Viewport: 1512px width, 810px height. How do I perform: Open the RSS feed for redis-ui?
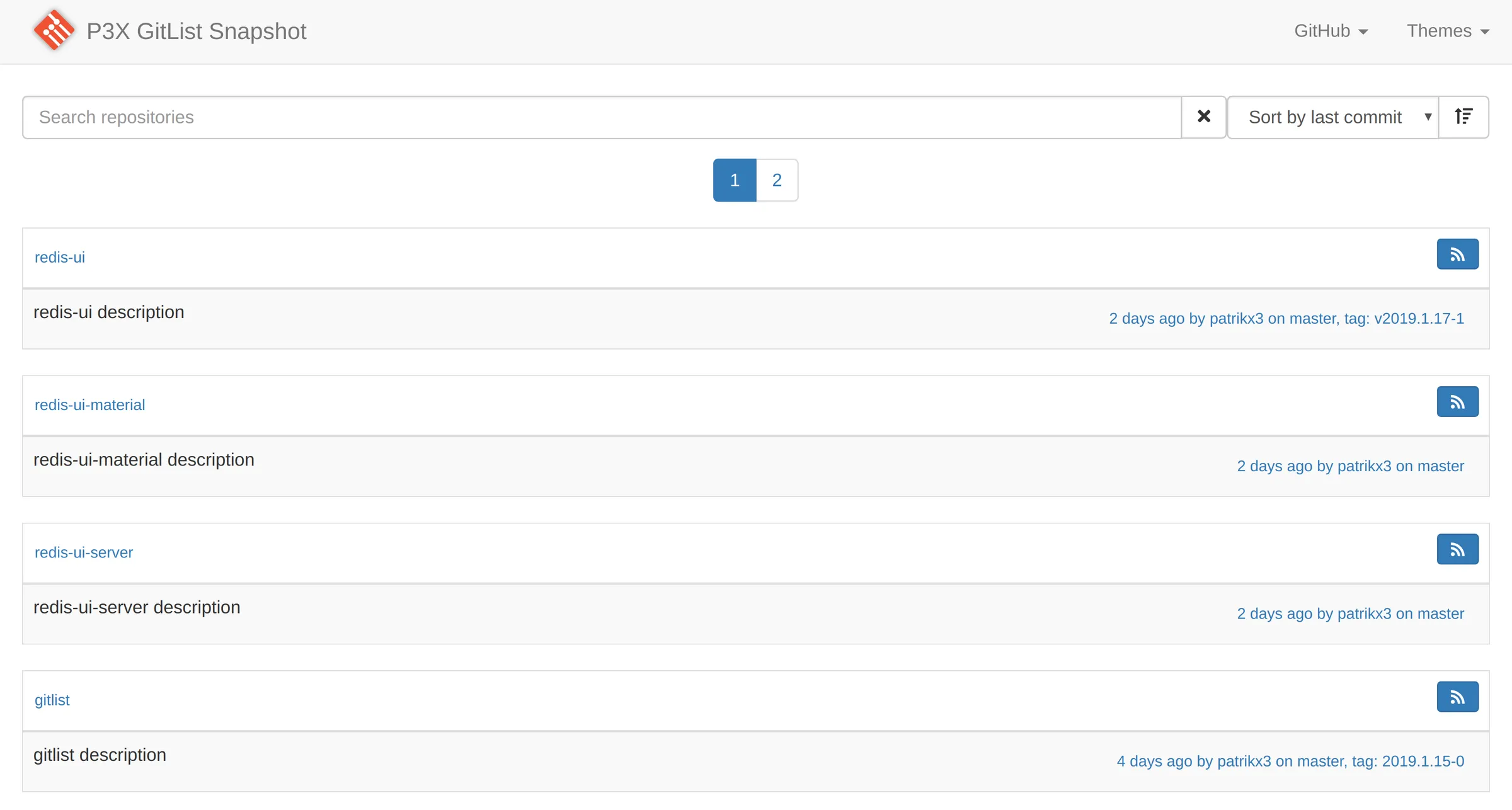[1458, 254]
